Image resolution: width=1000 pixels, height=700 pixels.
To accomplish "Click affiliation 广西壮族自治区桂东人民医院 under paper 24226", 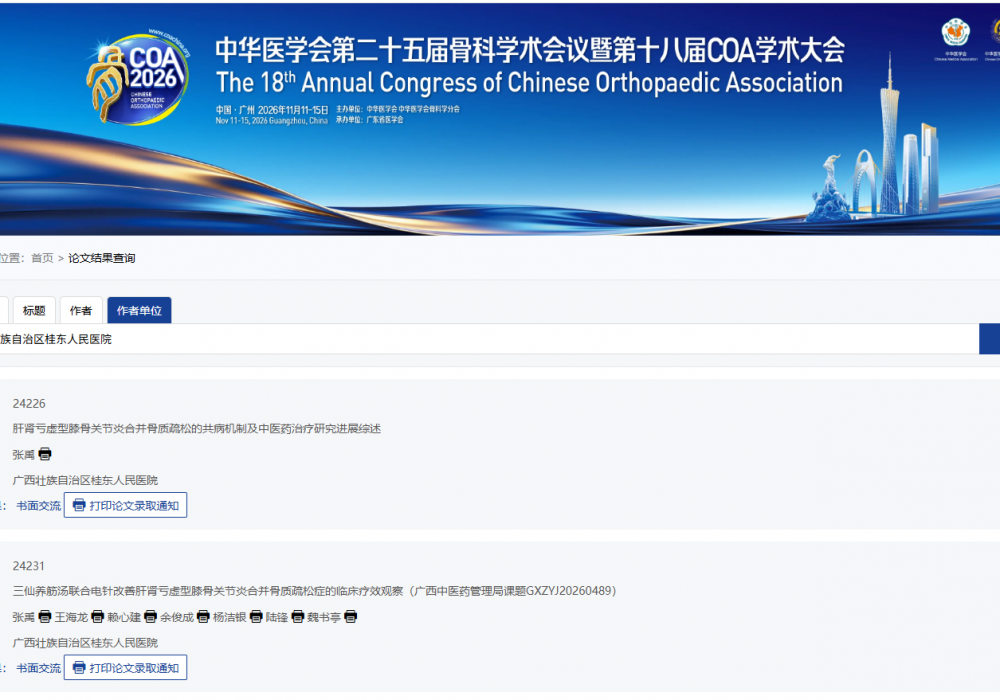I will point(85,480).
